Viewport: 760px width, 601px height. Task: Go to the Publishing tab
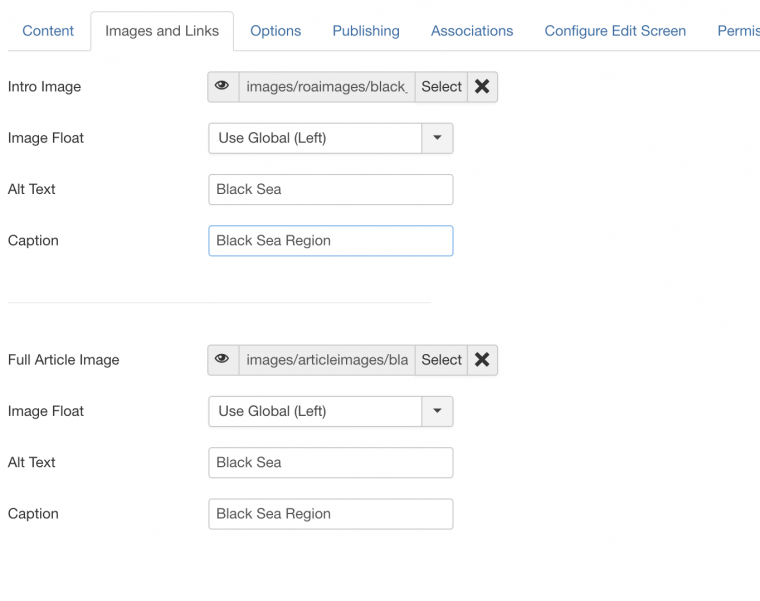pyautogui.click(x=366, y=31)
